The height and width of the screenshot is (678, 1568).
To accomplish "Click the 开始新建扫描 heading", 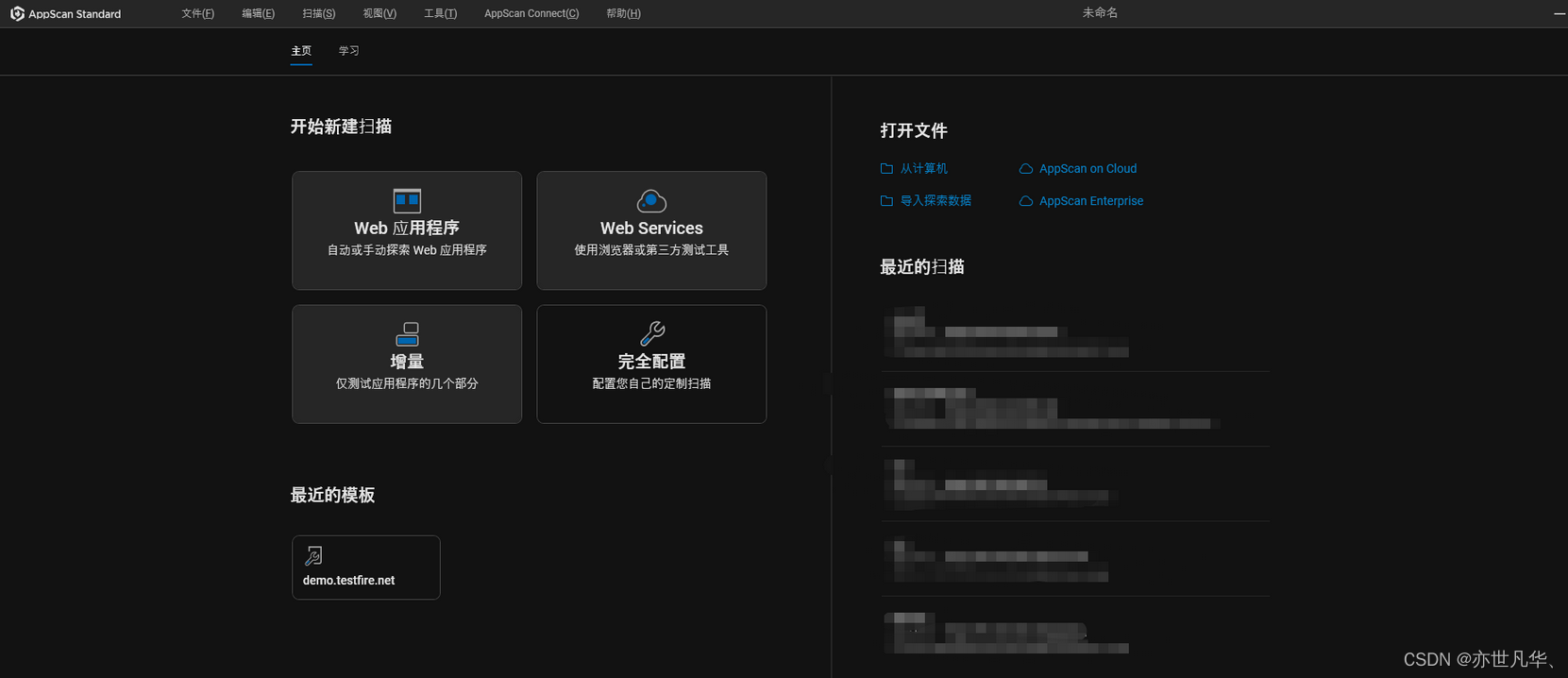I will tap(341, 127).
